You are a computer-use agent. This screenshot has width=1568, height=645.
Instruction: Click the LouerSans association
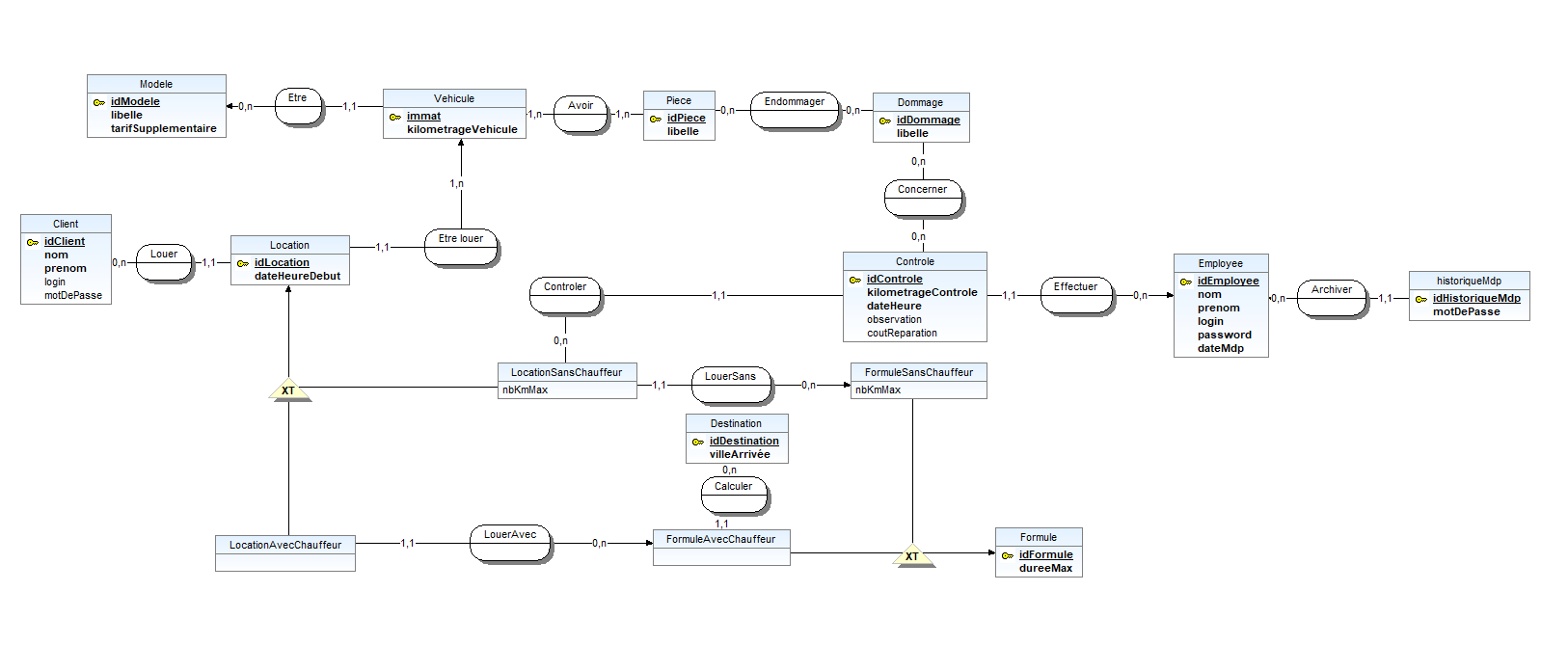[731, 385]
